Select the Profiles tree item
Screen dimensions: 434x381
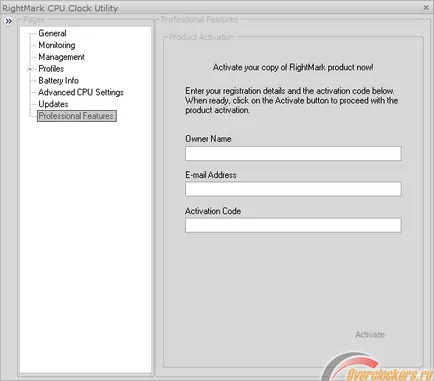tap(51, 69)
